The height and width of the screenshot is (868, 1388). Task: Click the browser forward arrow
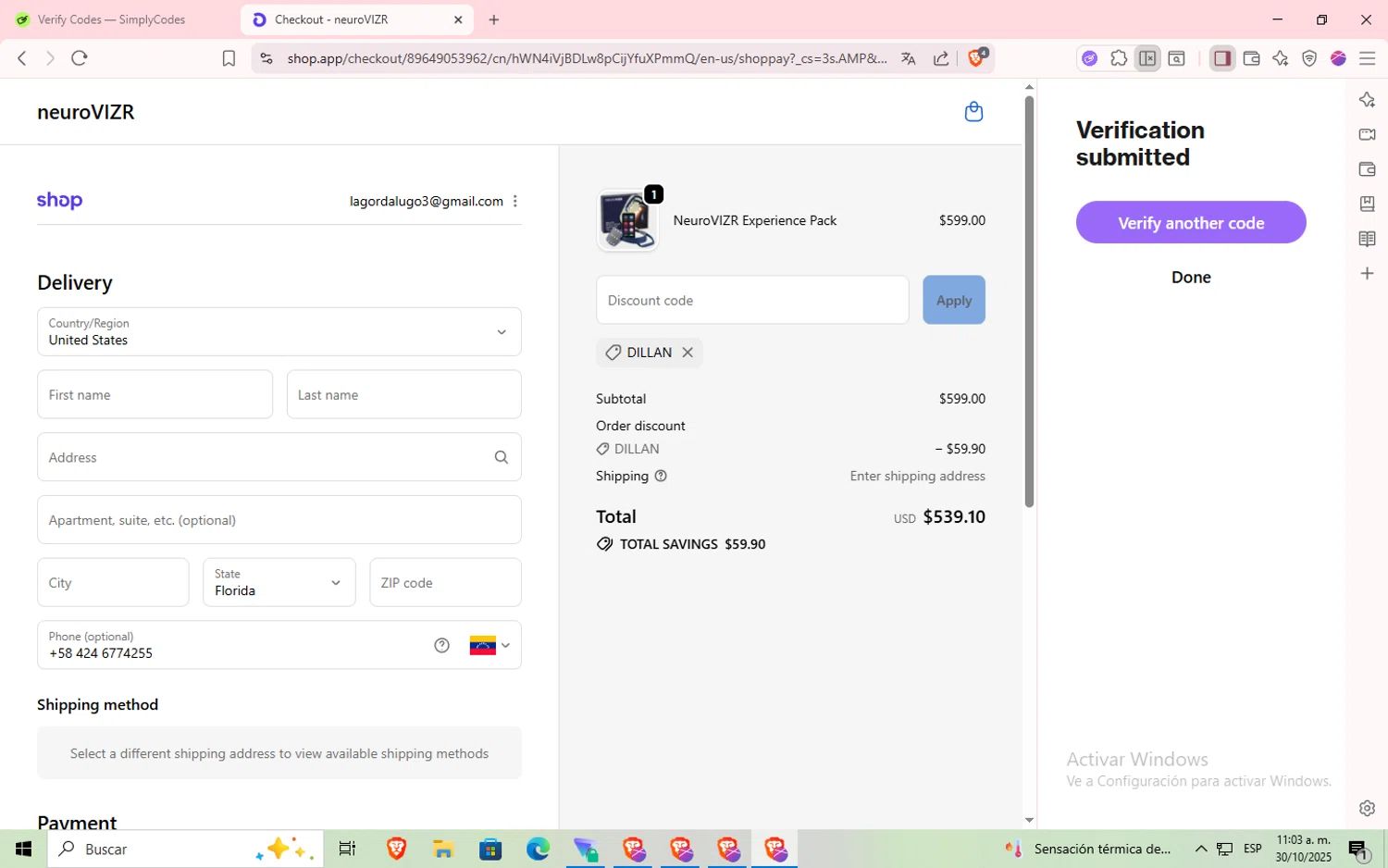click(x=50, y=58)
